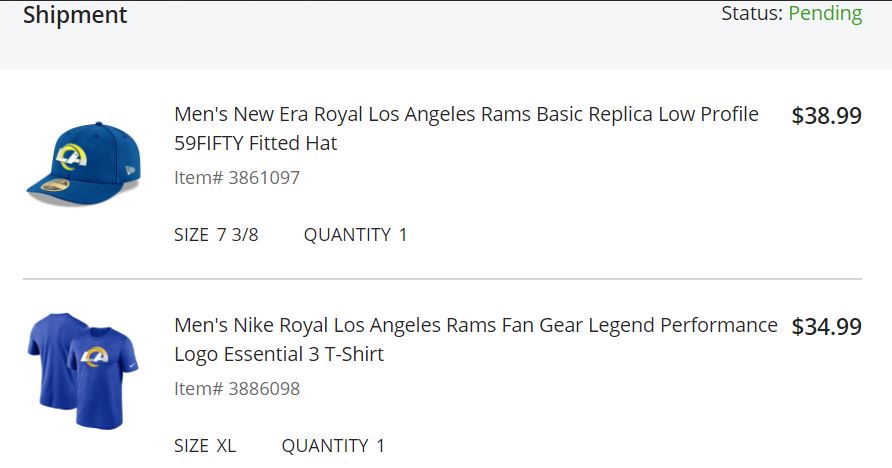
Task: Click the SIZE 7 3/8 label
Action: 216,234
